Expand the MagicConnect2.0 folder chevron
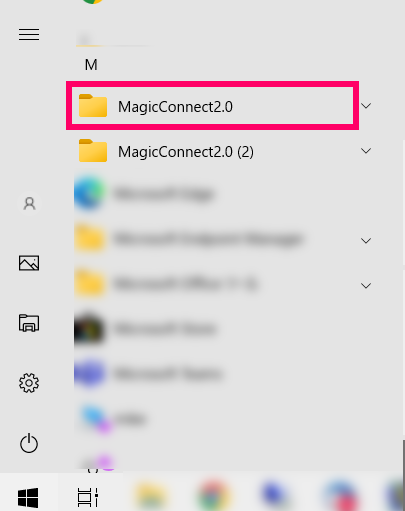This screenshot has width=405, height=511. pyautogui.click(x=366, y=106)
